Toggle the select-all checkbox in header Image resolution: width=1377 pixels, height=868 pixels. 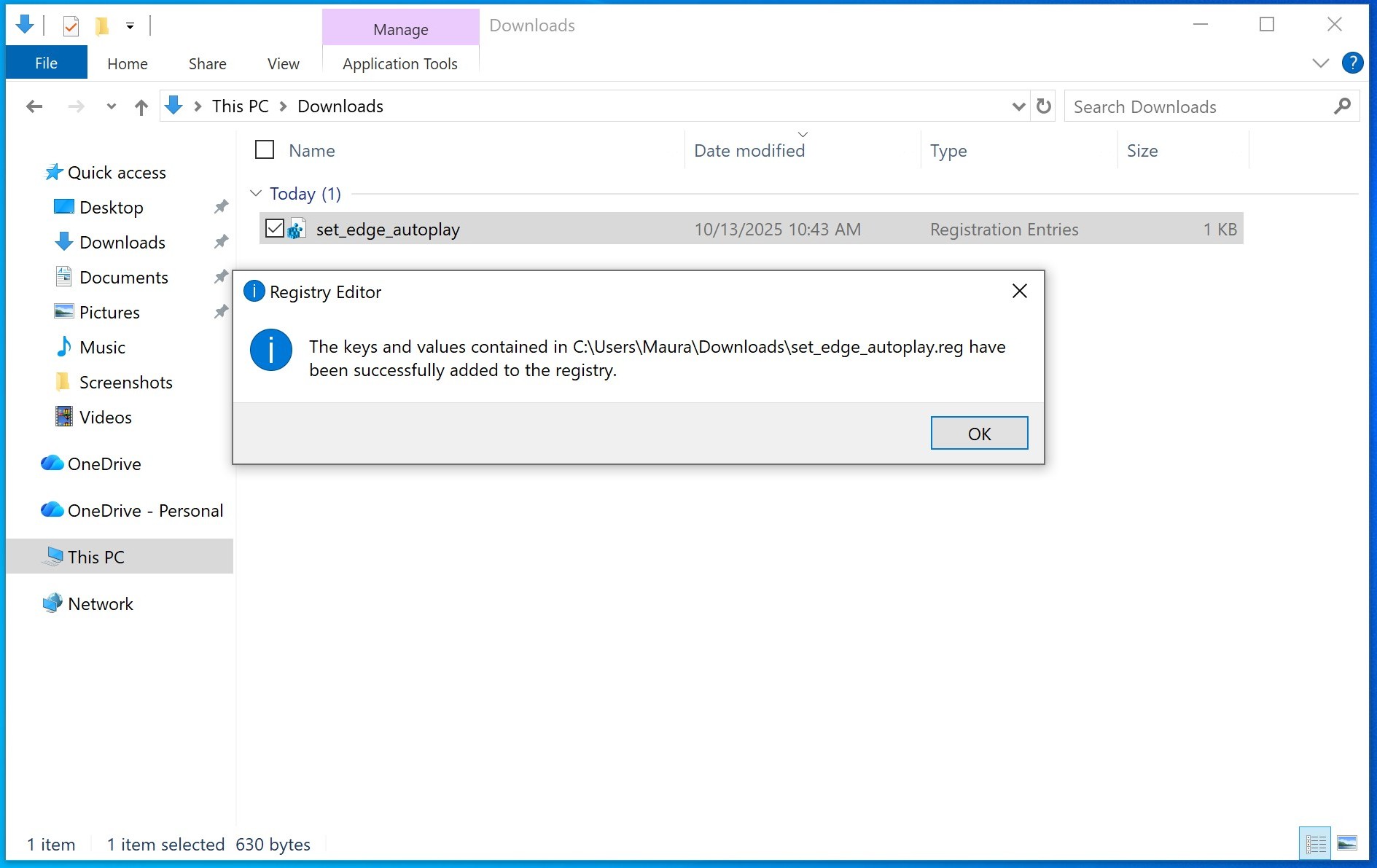[265, 149]
